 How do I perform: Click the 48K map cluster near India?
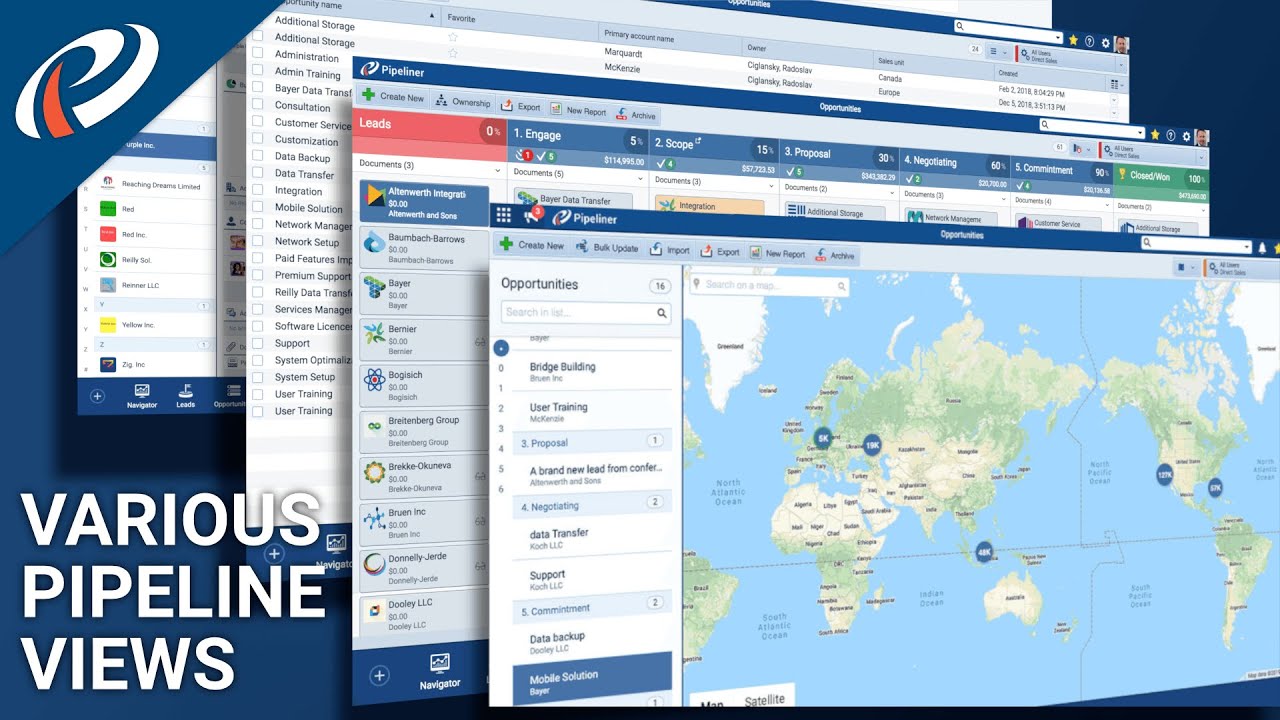point(984,551)
